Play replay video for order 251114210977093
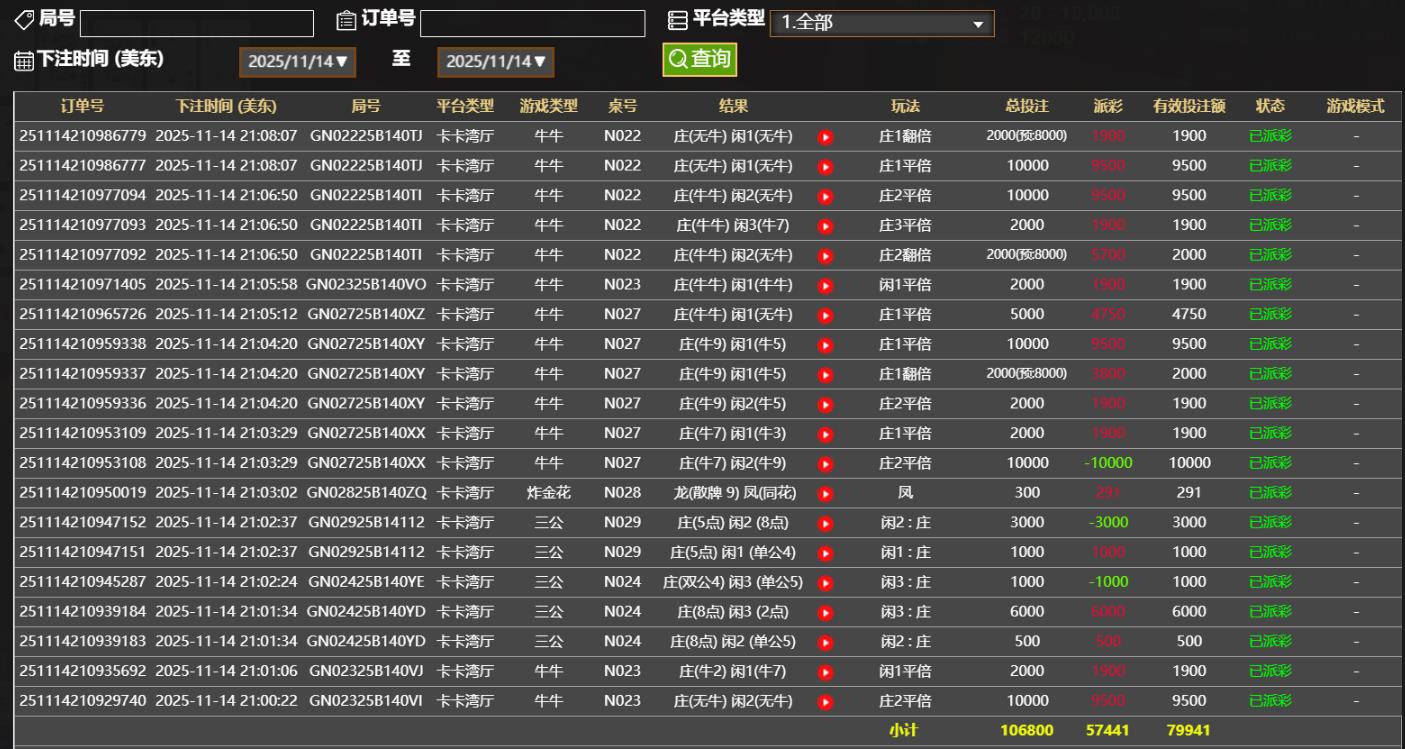This screenshot has width=1405, height=749. coord(825,226)
